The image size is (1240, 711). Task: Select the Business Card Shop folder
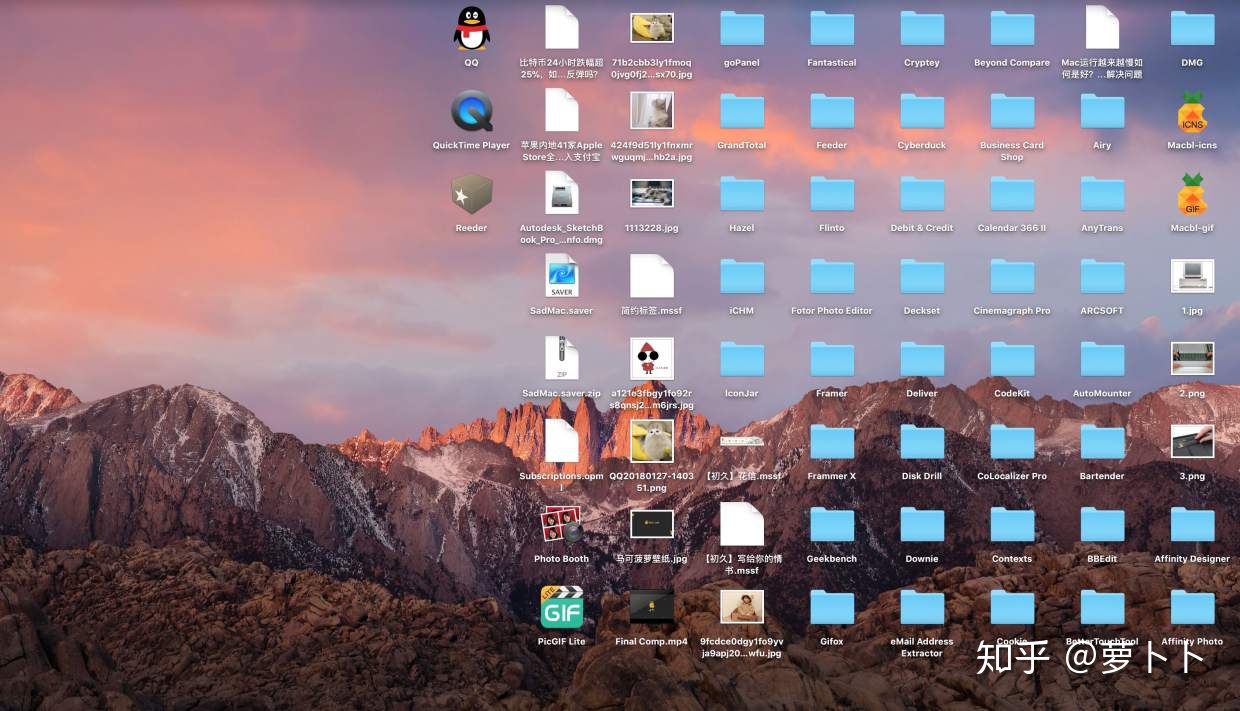1012,112
